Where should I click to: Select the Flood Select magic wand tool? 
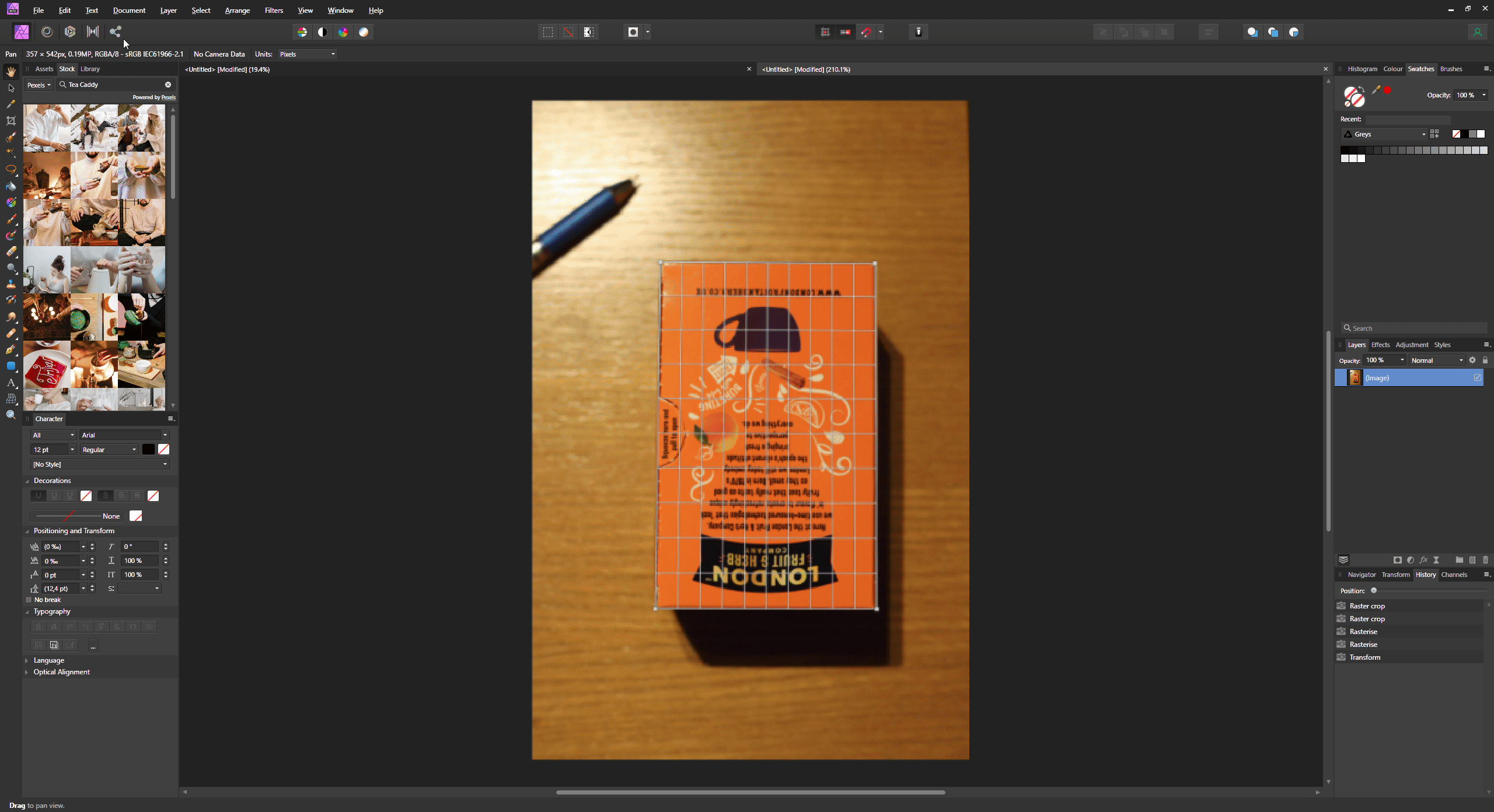click(x=11, y=153)
